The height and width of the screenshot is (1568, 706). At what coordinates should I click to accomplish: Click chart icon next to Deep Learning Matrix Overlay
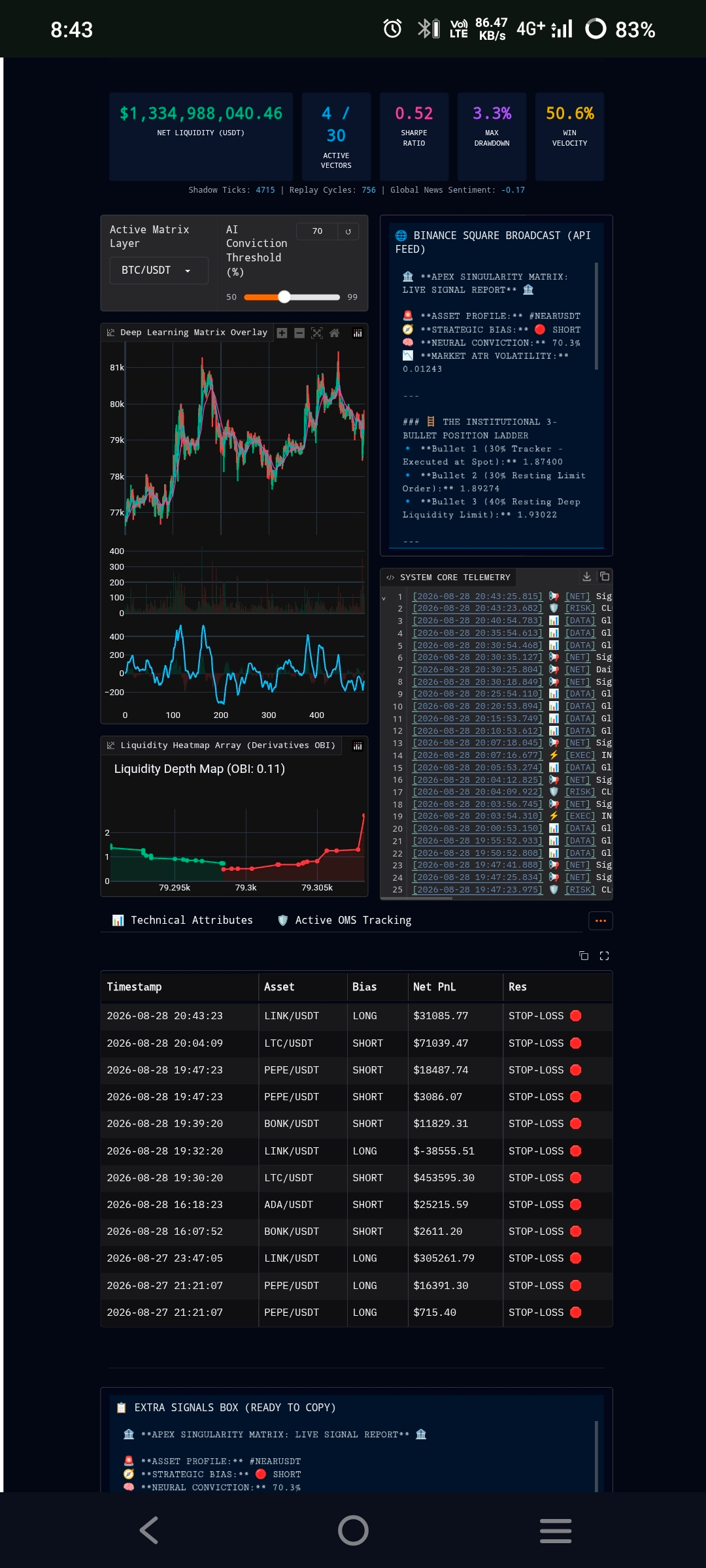tap(110, 333)
